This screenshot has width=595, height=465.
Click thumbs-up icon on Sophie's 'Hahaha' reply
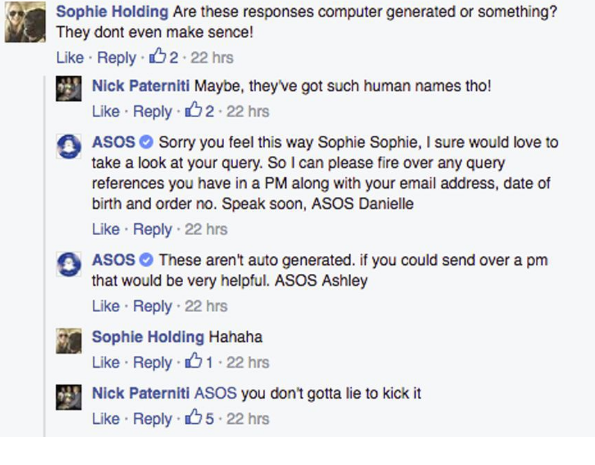point(194,360)
